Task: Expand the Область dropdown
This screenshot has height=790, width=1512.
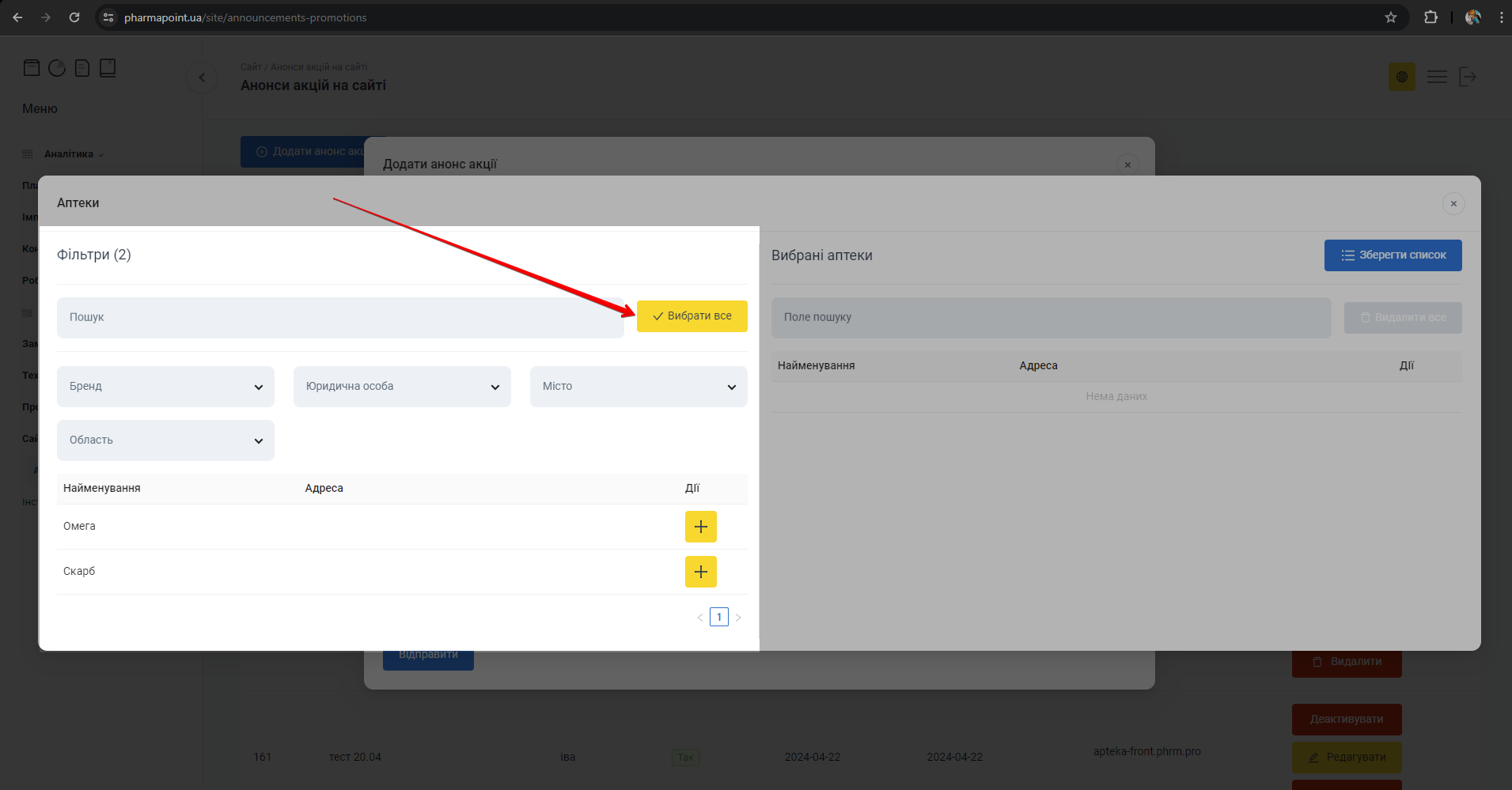Action: tap(165, 440)
